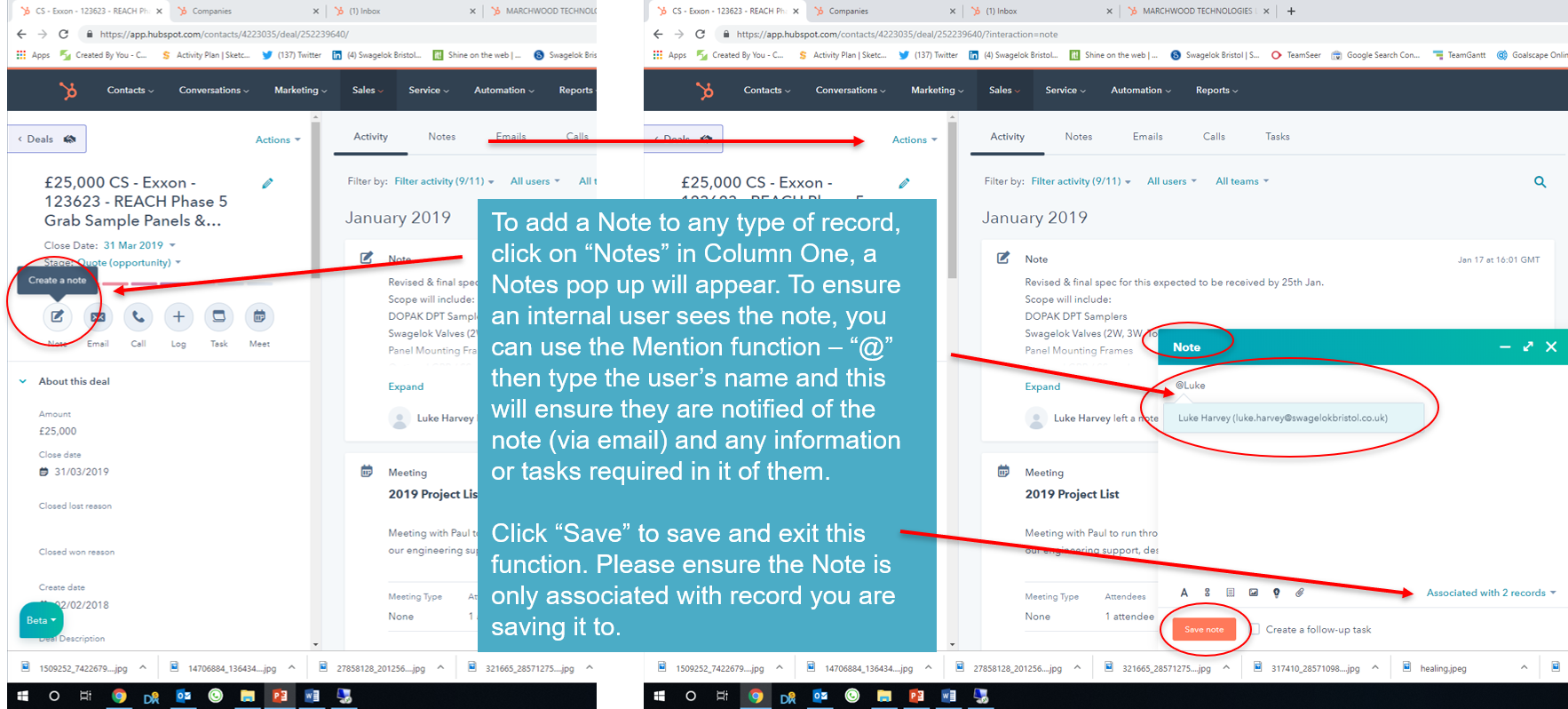Click the Task icon in left window

point(218,316)
